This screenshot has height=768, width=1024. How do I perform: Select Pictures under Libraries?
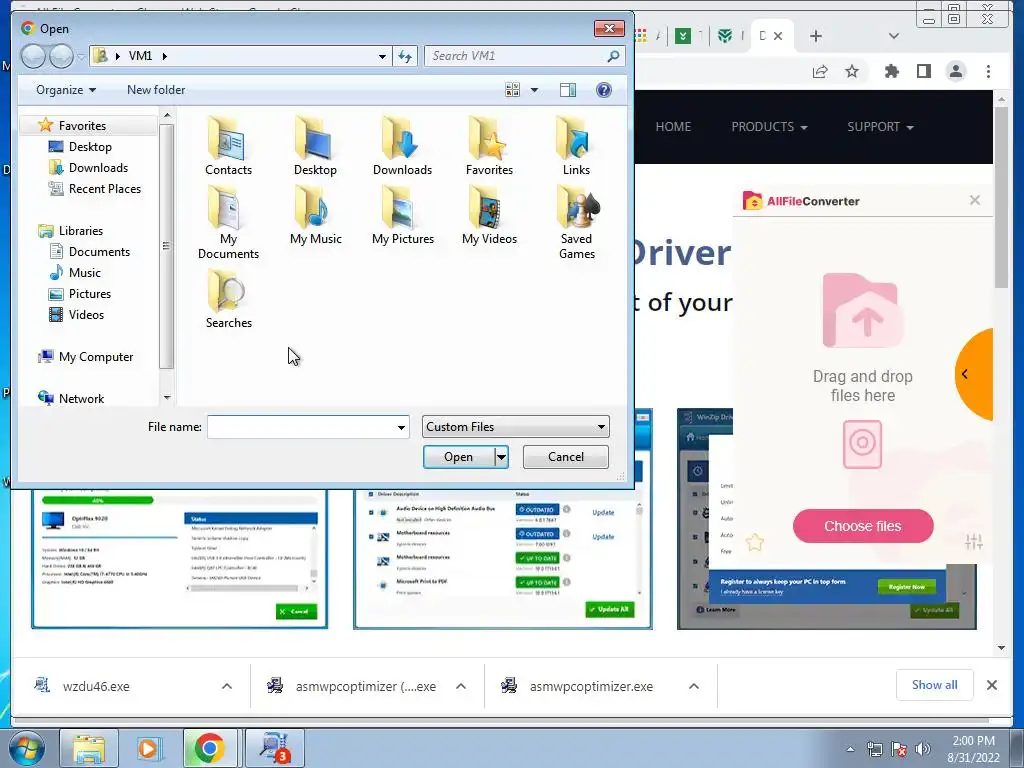(89, 294)
